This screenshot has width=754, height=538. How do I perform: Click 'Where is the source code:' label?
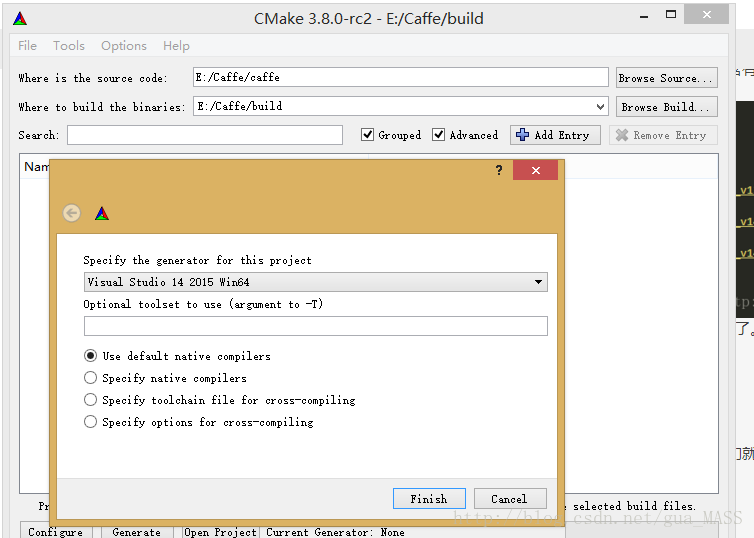(93, 78)
